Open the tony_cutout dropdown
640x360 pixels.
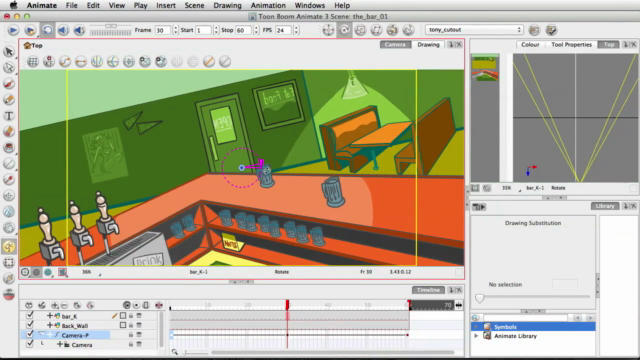pyautogui.click(x=474, y=30)
